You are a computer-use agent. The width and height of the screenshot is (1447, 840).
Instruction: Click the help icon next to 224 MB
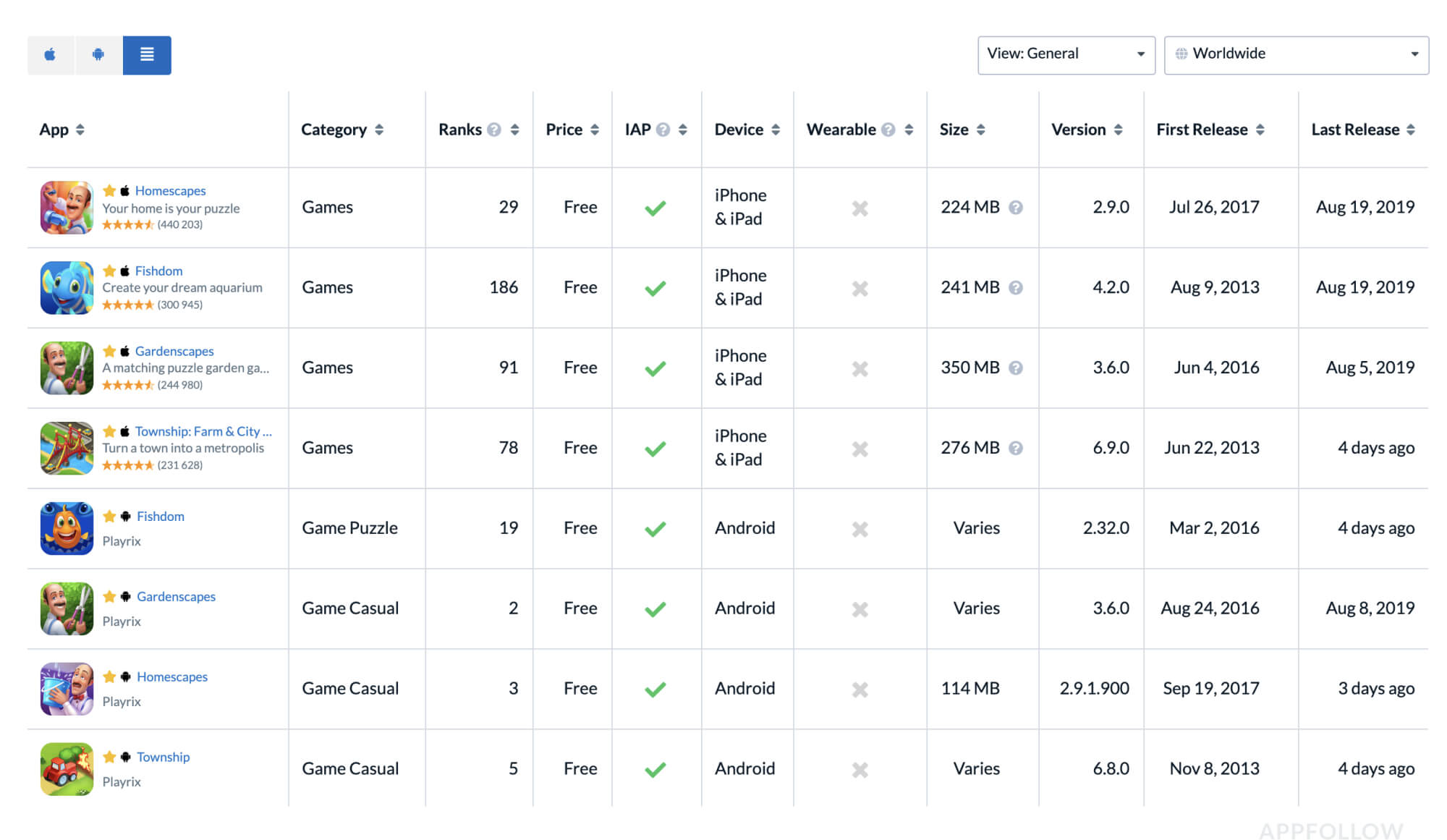1016,208
